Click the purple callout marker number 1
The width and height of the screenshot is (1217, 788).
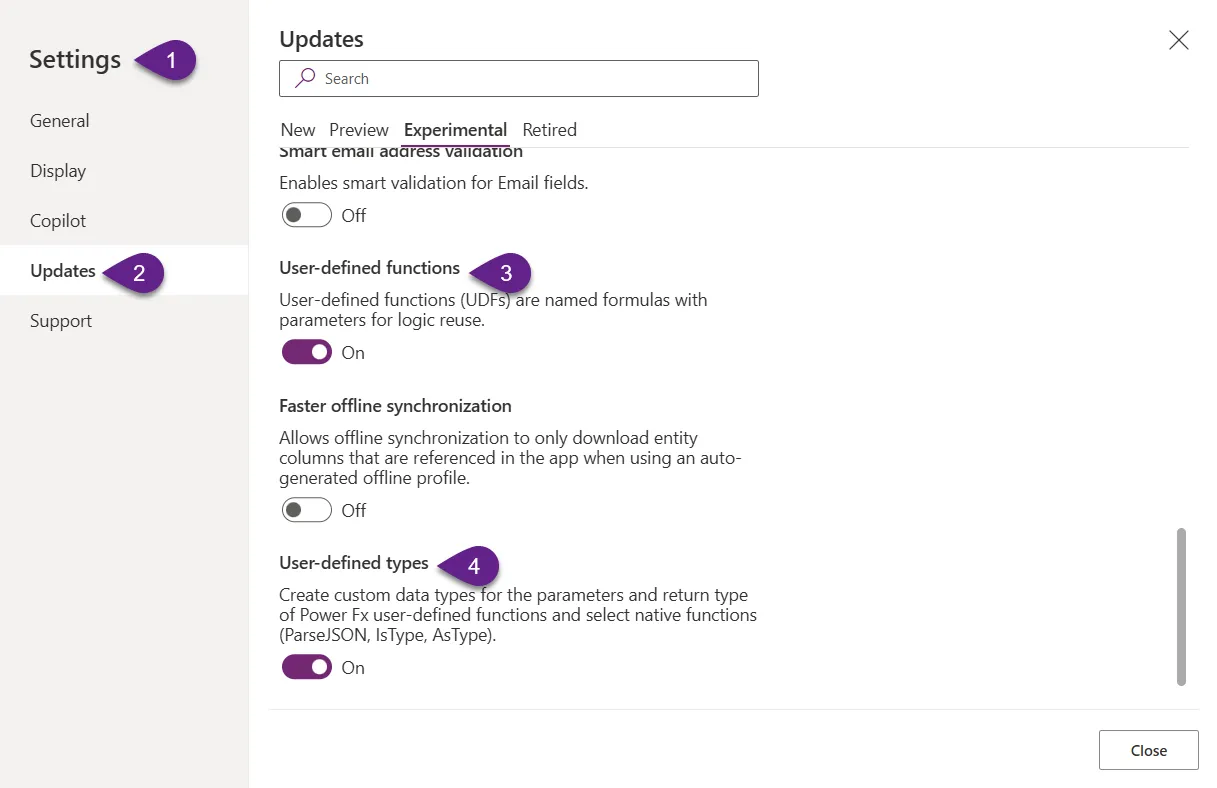coord(166,61)
